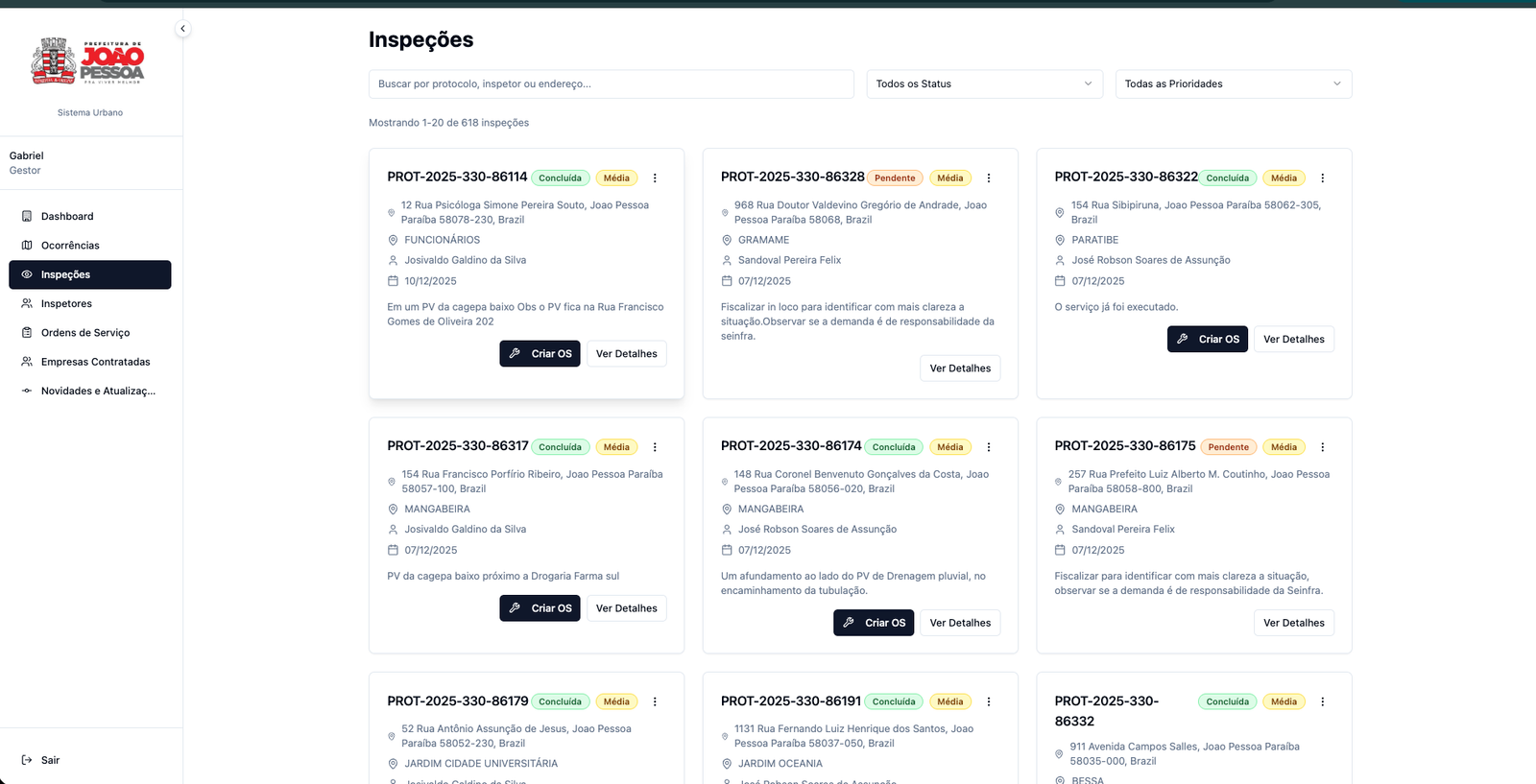Click Criar OS on PROT-2025-330-86114 card

point(540,354)
